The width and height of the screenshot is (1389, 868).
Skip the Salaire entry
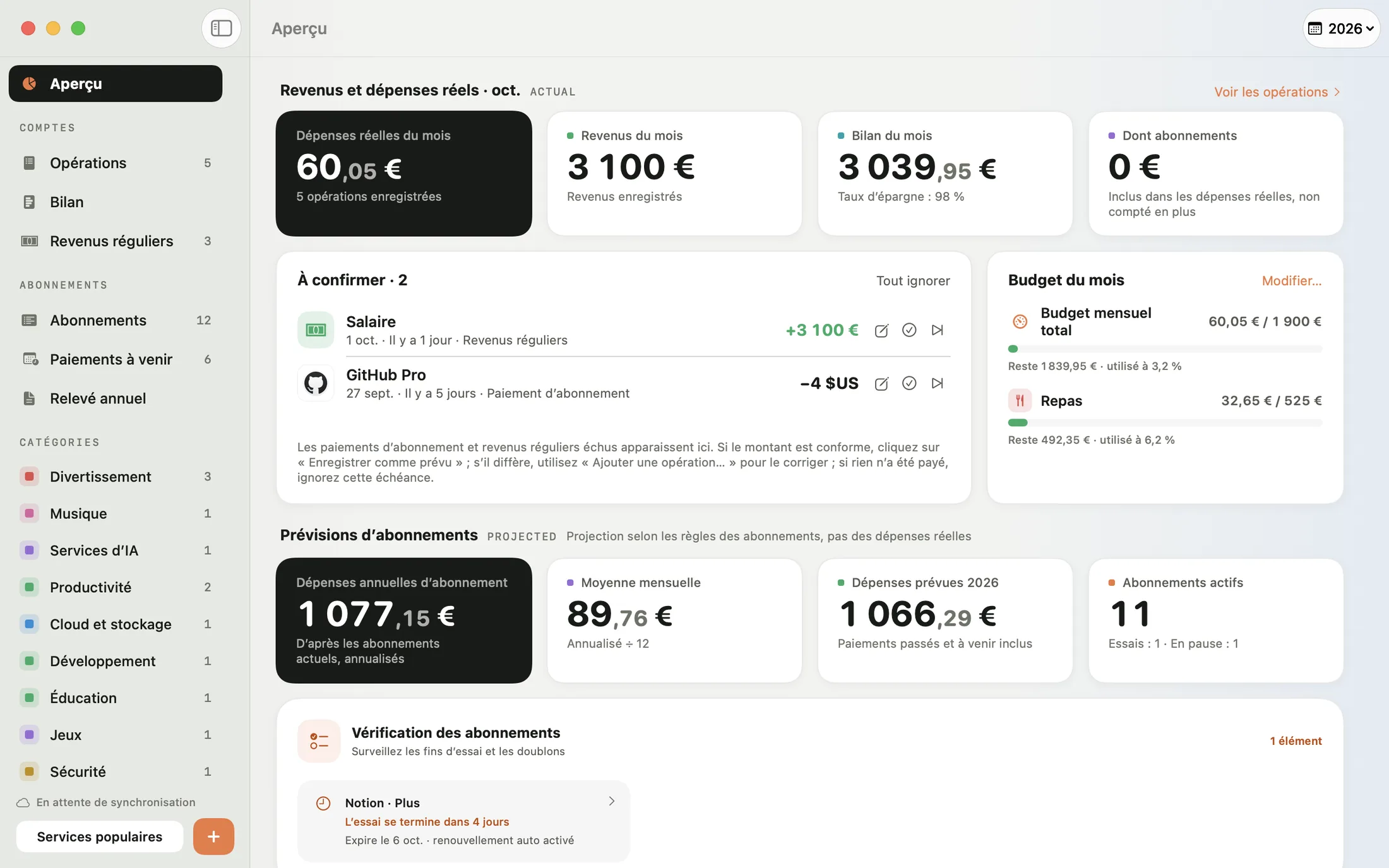click(x=938, y=330)
